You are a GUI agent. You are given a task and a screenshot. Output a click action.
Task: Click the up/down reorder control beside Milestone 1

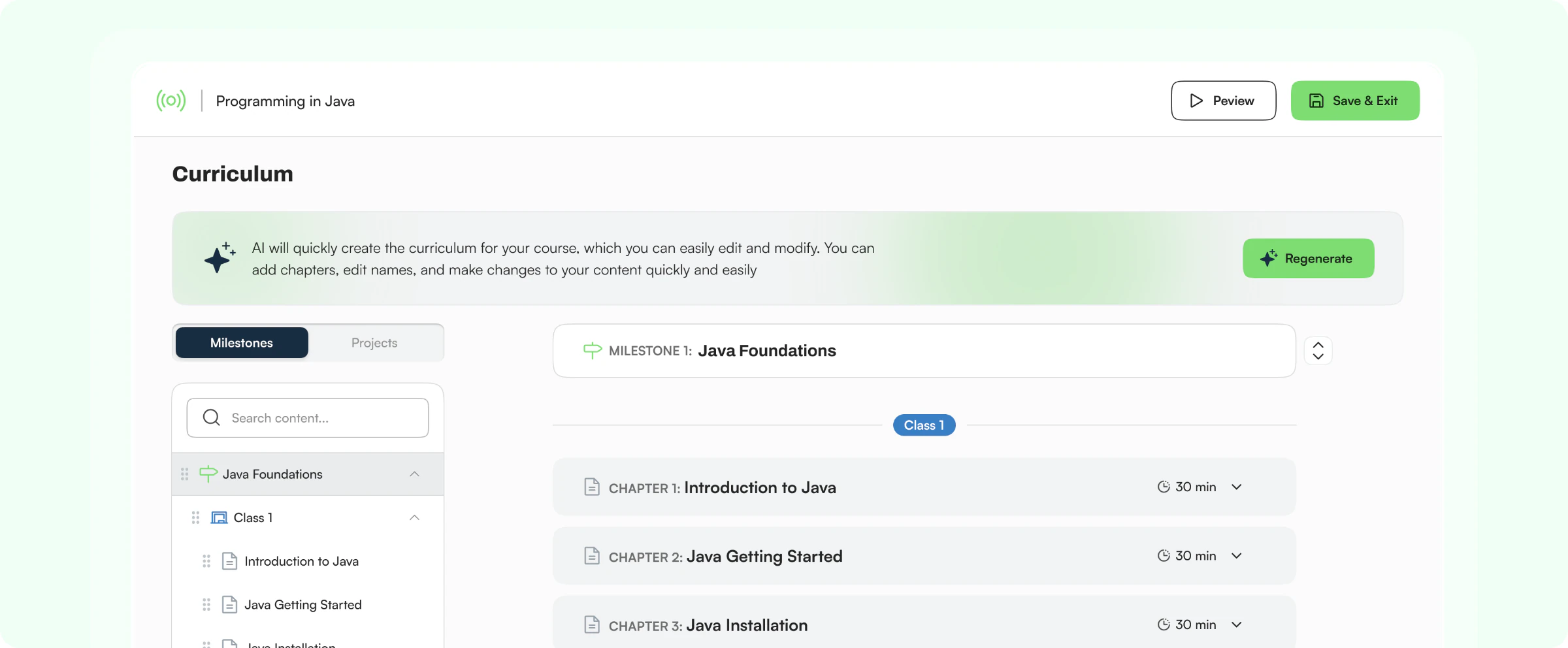pyautogui.click(x=1318, y=351)
